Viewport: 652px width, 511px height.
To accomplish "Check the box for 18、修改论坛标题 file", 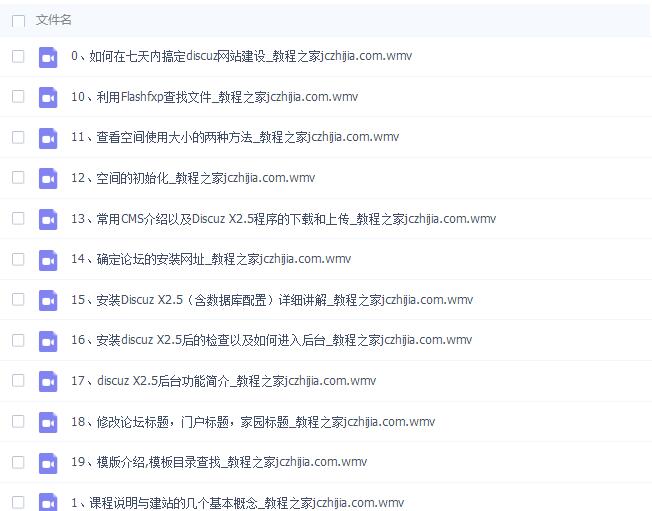I will point(18,421).
